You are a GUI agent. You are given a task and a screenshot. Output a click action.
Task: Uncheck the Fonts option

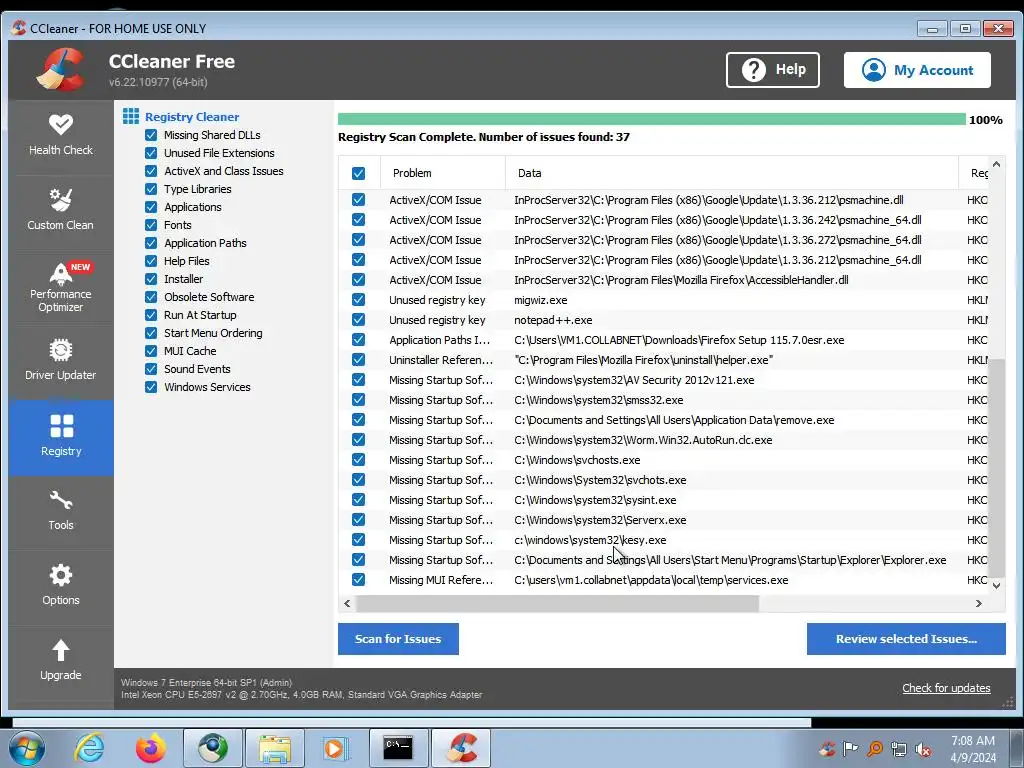[151, 225]
